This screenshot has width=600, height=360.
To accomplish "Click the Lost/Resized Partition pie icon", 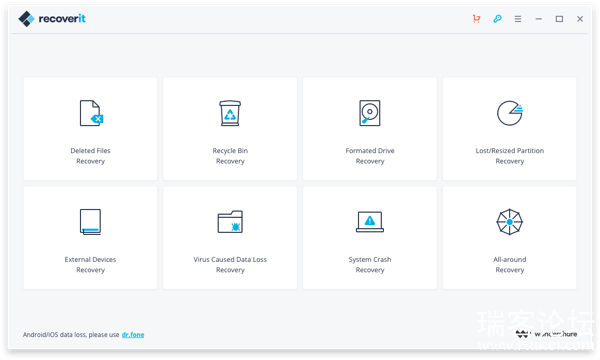I will coord(510,113).
